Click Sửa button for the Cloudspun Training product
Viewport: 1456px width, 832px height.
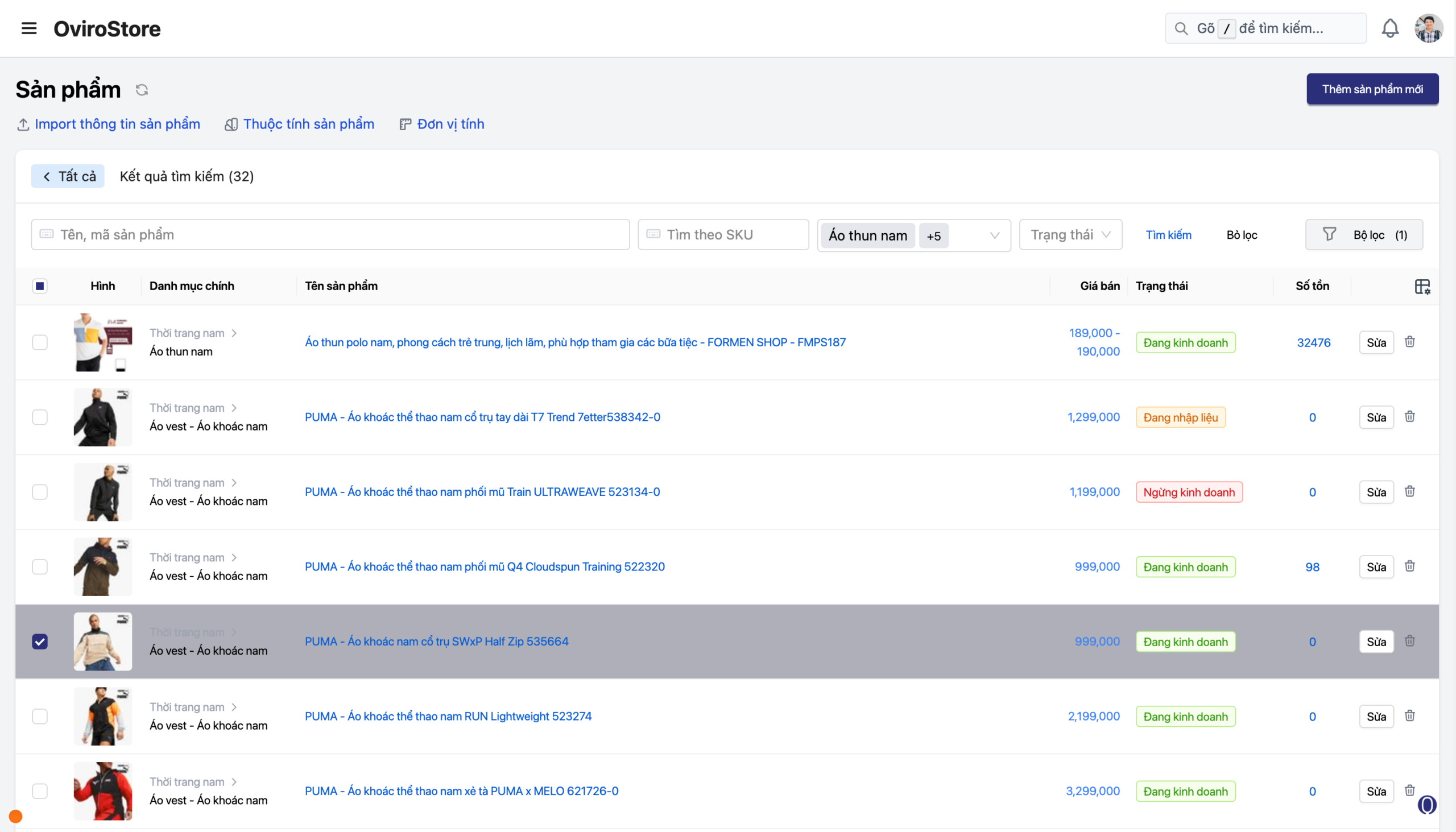[1376, 567]
